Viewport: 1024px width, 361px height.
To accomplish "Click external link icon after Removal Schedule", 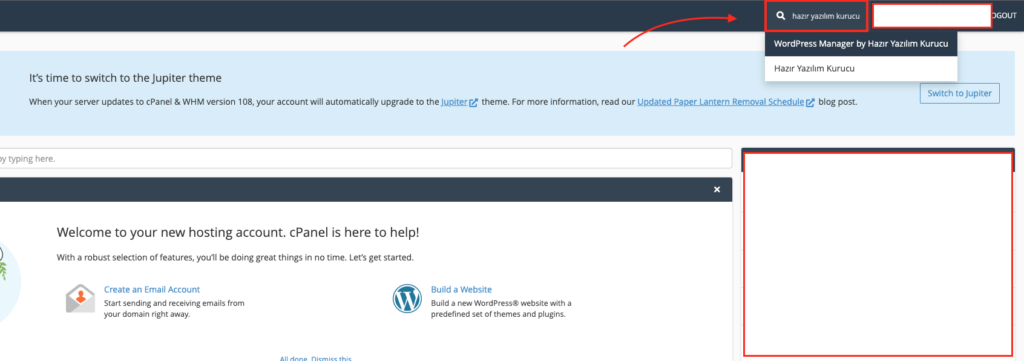I will pos(810,102).
